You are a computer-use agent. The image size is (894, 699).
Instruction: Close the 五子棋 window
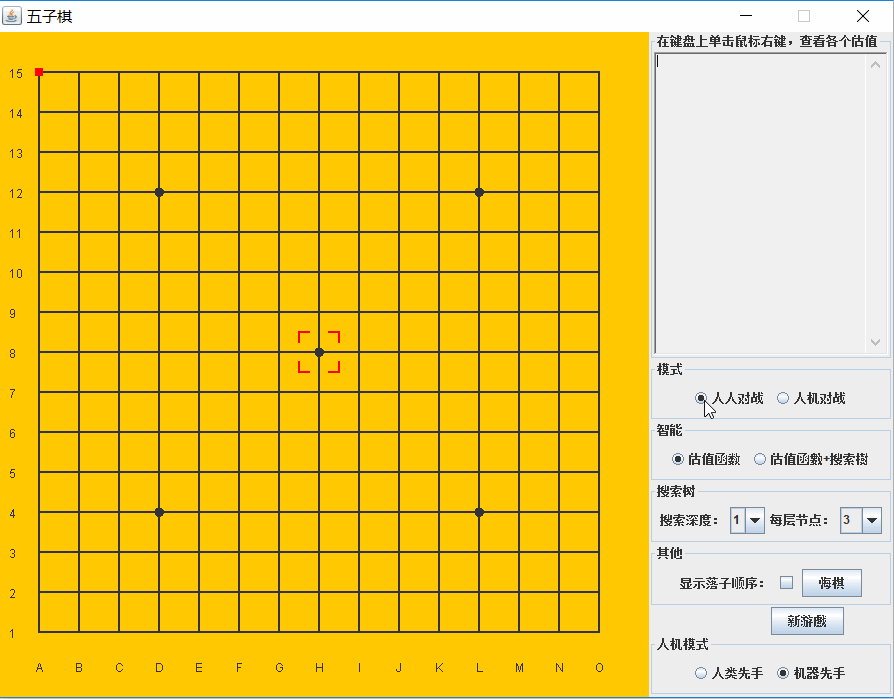click(x=863, y=16)
